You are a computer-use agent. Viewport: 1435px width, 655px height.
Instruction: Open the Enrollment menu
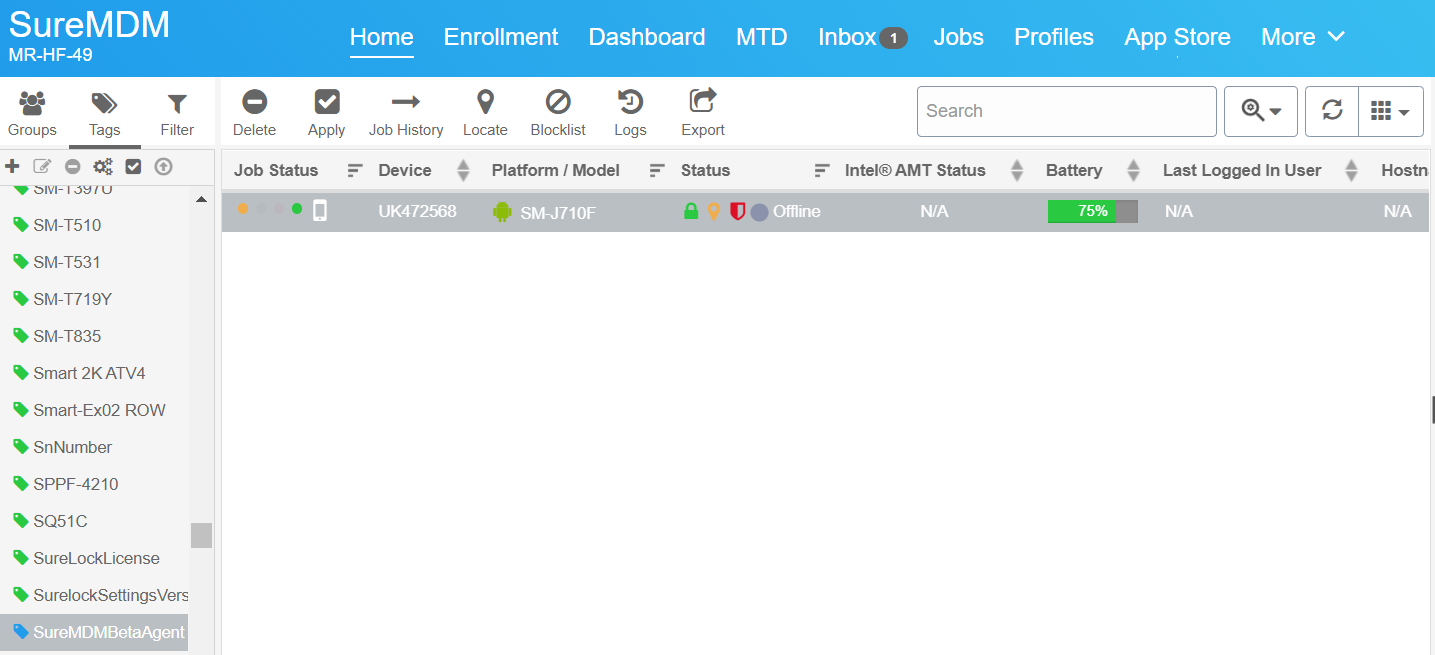point(501,37)
